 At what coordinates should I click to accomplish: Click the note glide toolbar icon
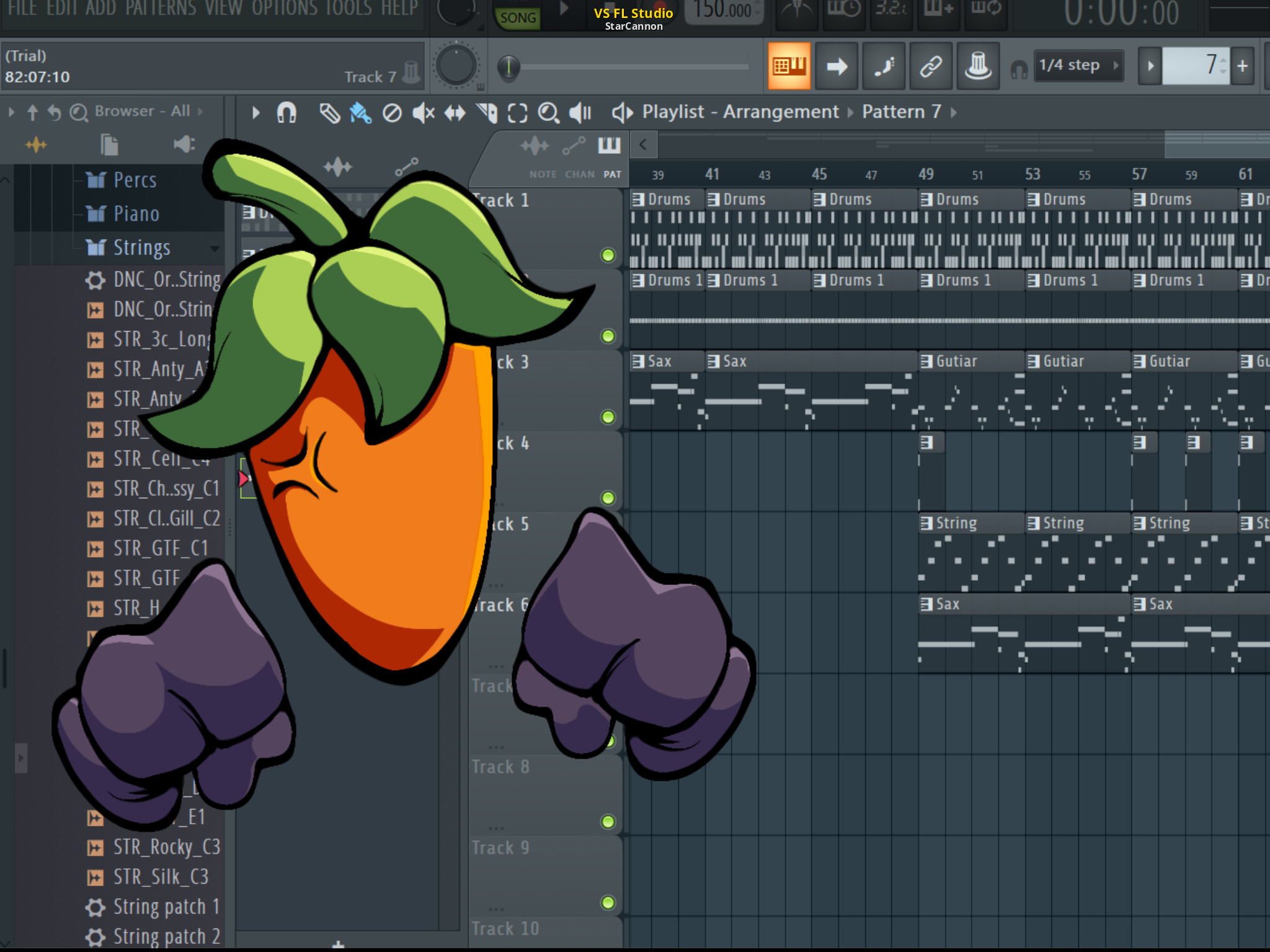(x=884, y=66)
